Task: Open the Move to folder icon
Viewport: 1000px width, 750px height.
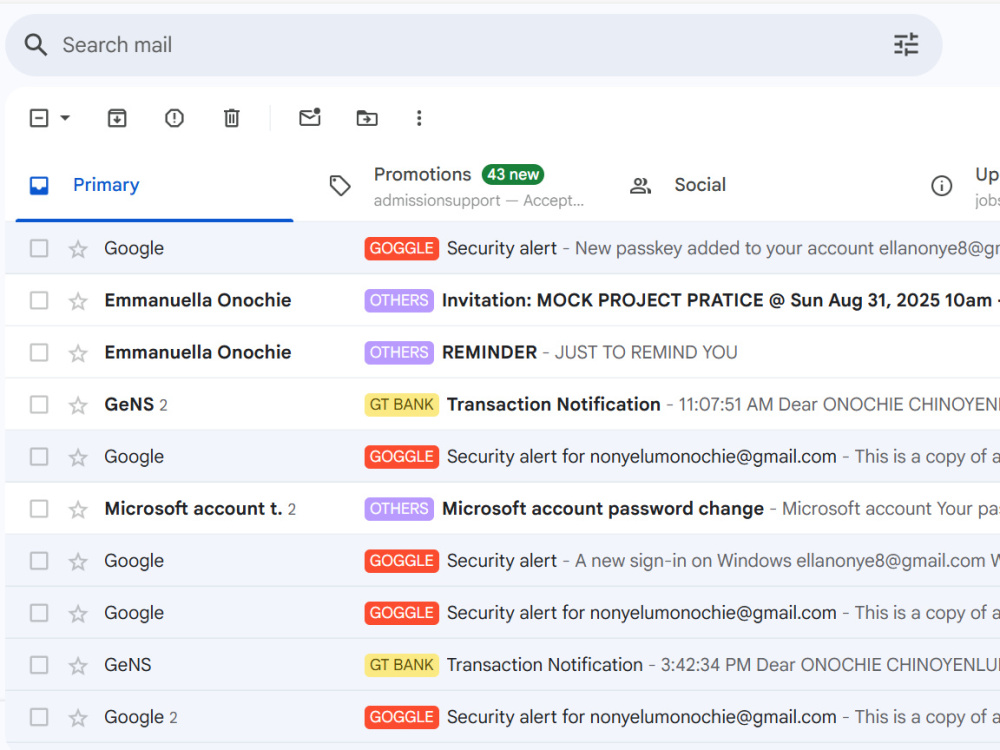Action: coord(367,118)
